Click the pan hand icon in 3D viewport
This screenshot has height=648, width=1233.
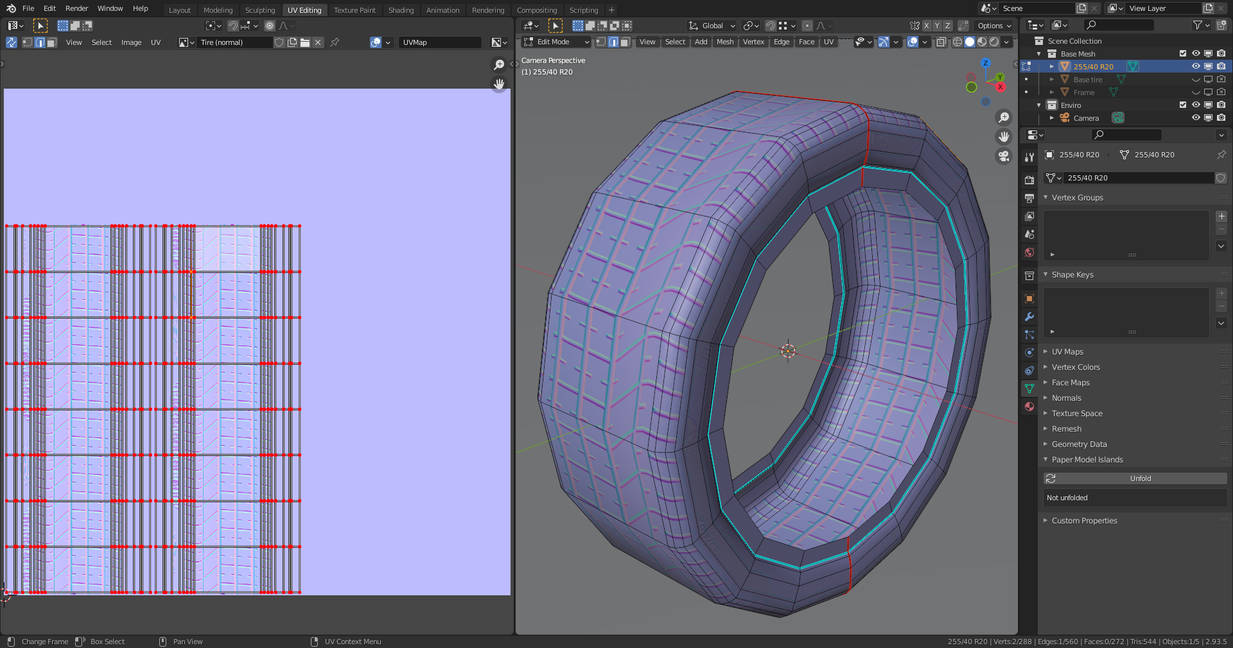[1004, 136]
